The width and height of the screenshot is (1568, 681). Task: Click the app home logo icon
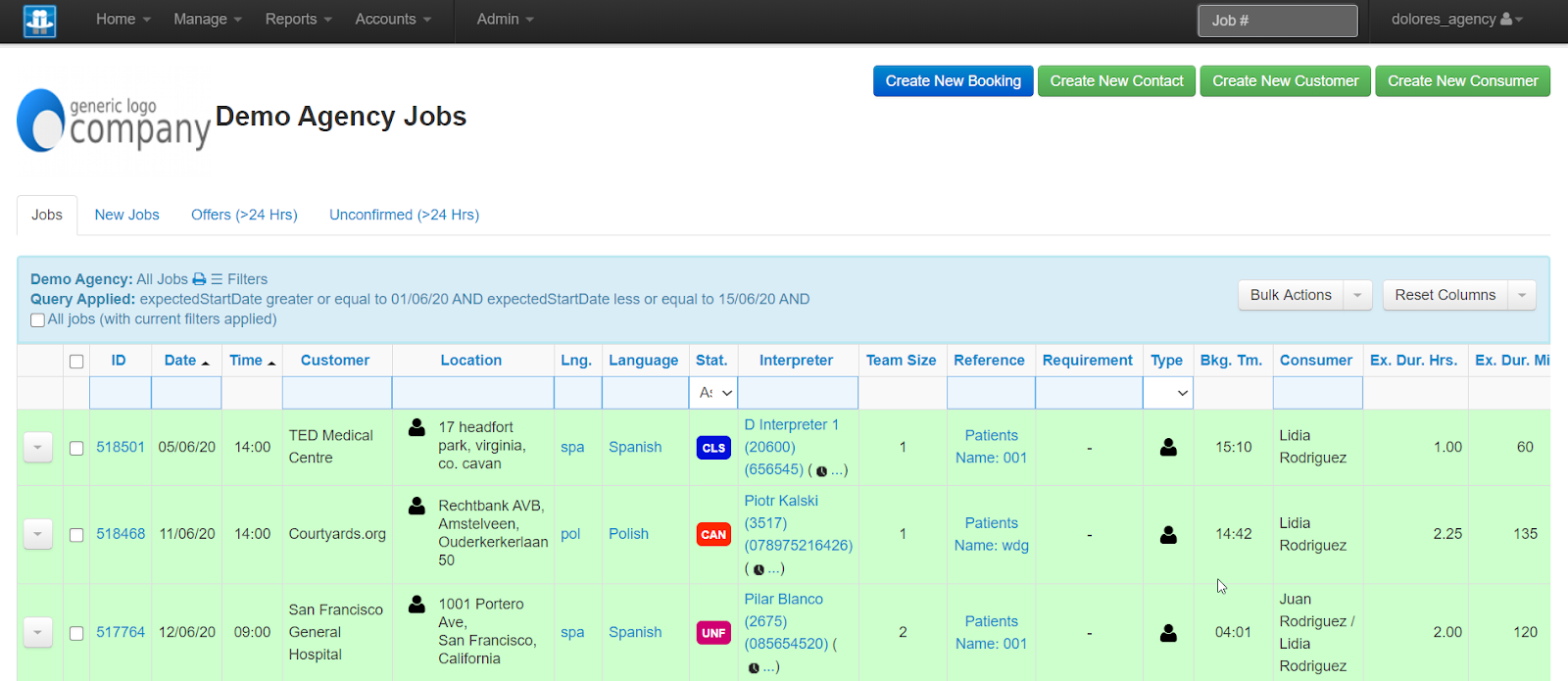pyautogui.click(x=39, y=21)
